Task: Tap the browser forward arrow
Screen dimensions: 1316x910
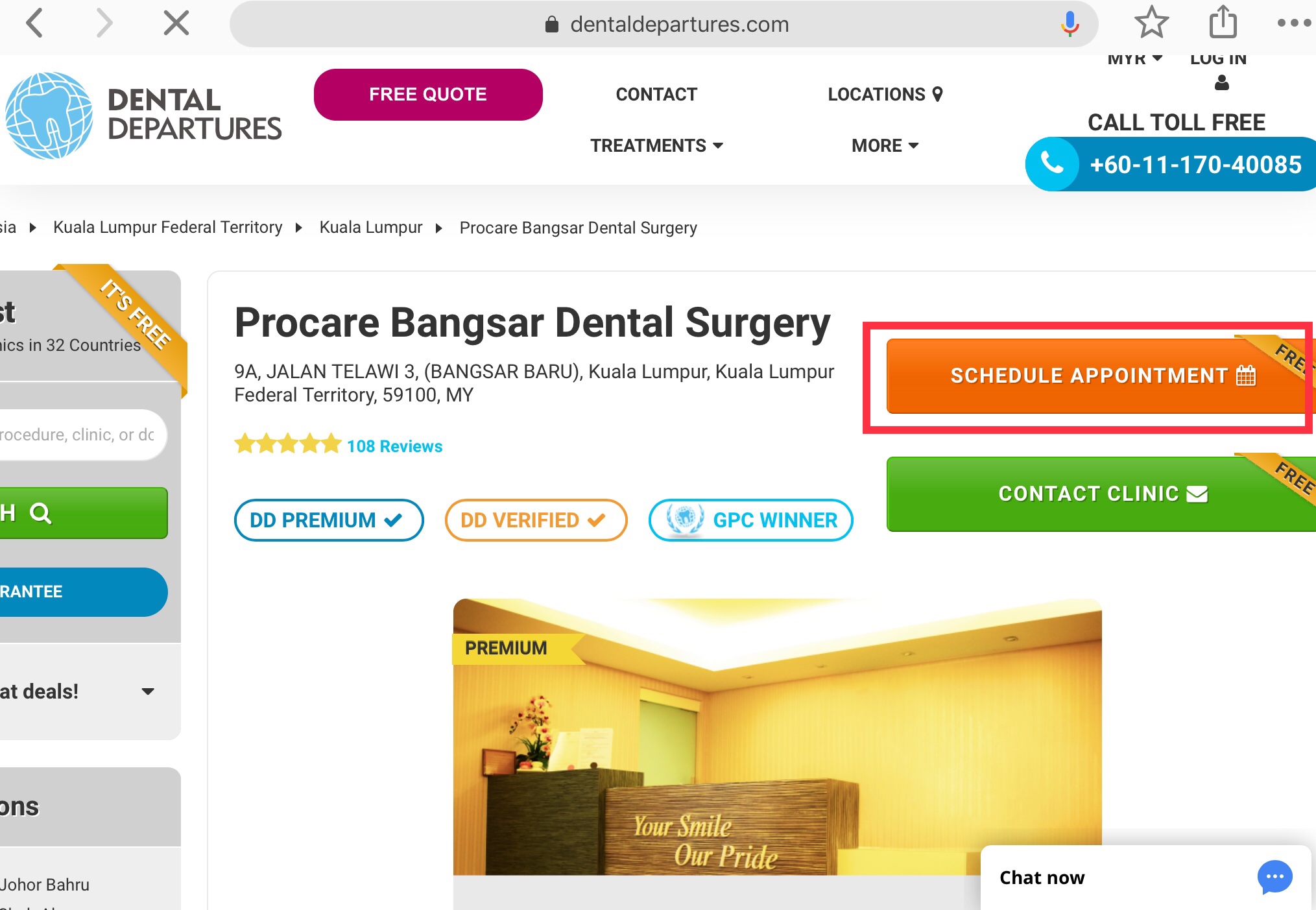Action: 104,23
